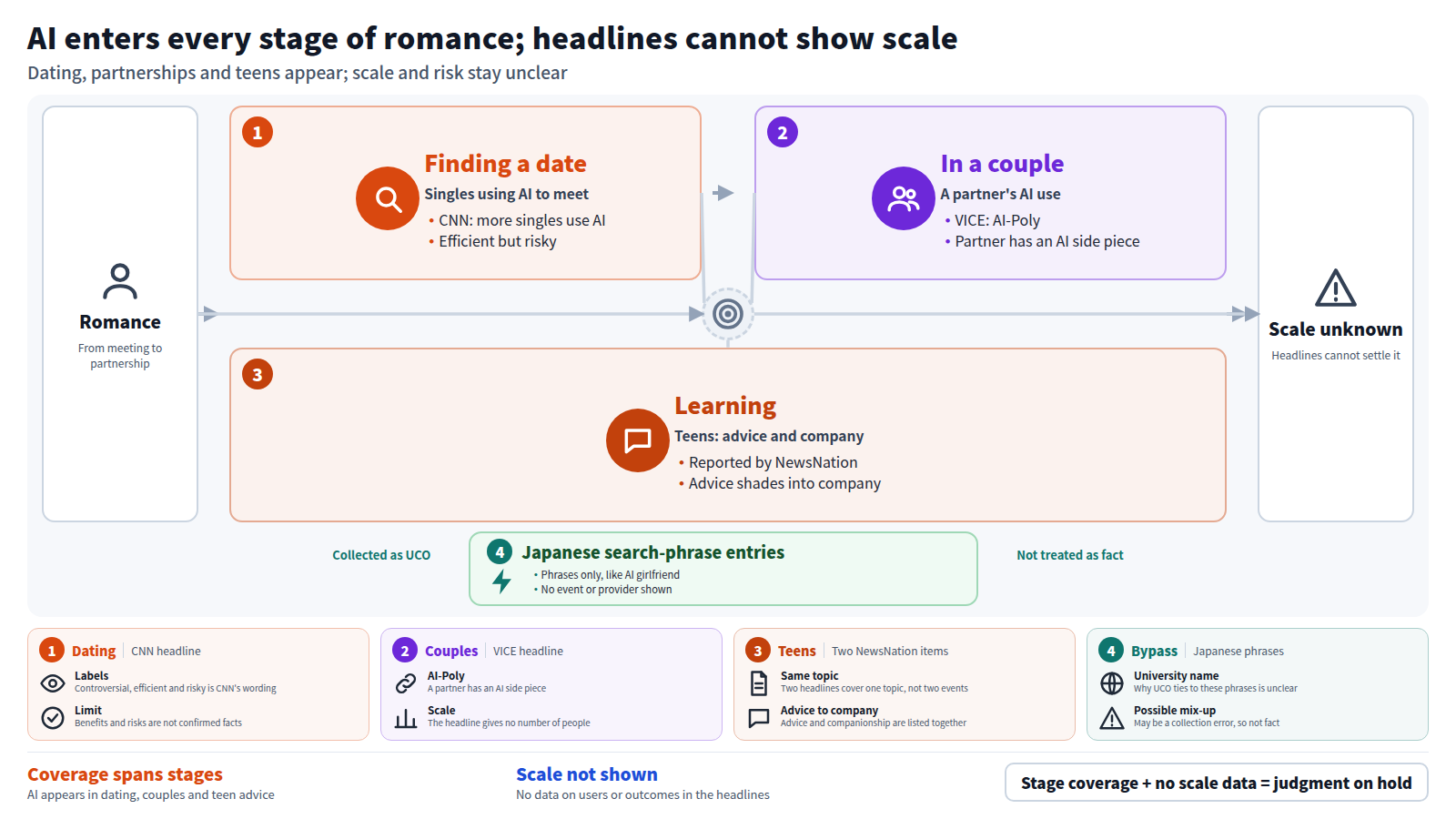Click the Collected as UCO label
Image resolution: width=1456 pixels, height=819 pixels.
(x=381, y=555)
